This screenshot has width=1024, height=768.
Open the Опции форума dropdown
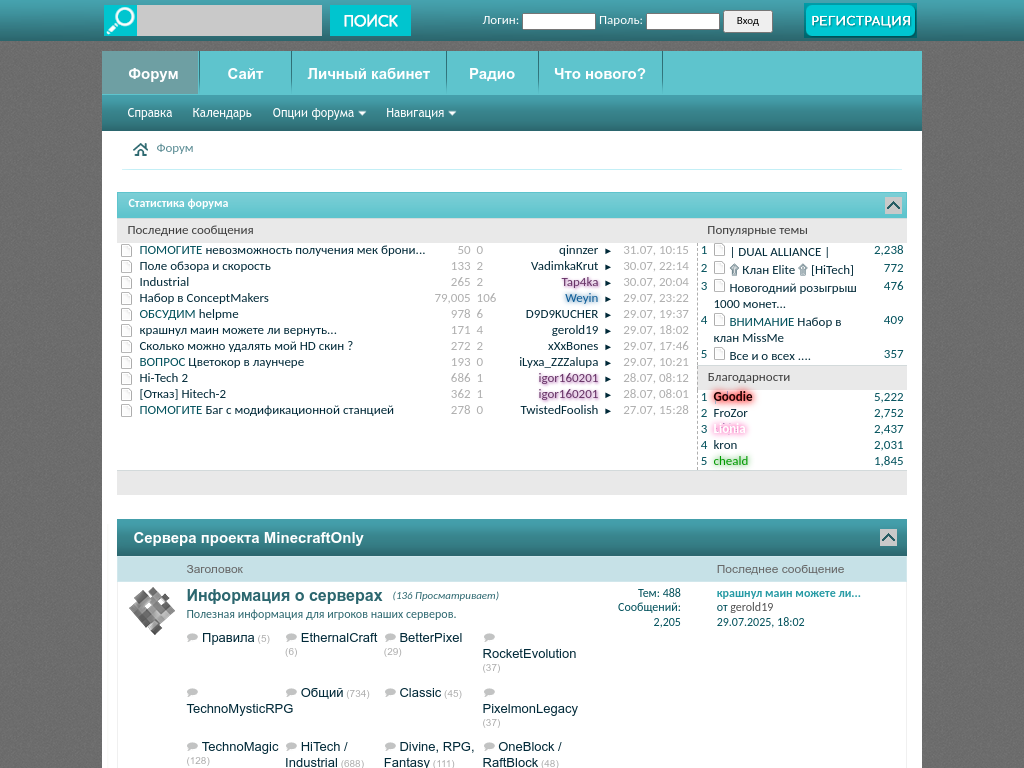point(319,113)
